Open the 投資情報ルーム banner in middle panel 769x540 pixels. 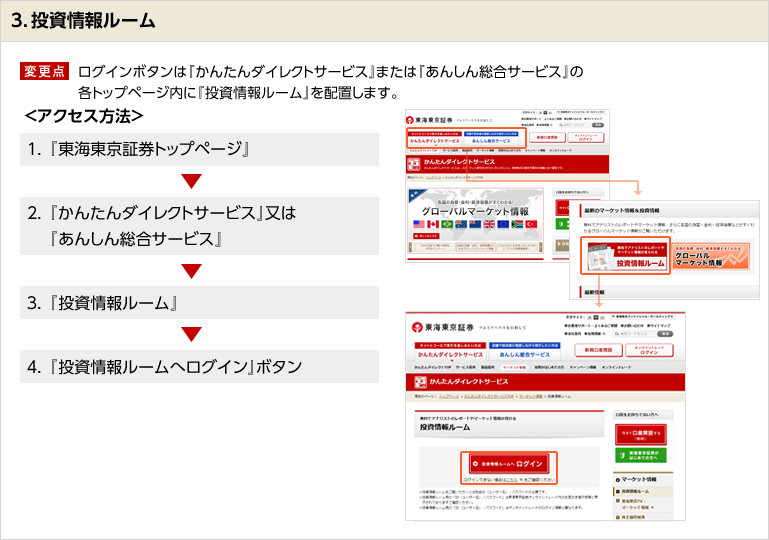625,256
